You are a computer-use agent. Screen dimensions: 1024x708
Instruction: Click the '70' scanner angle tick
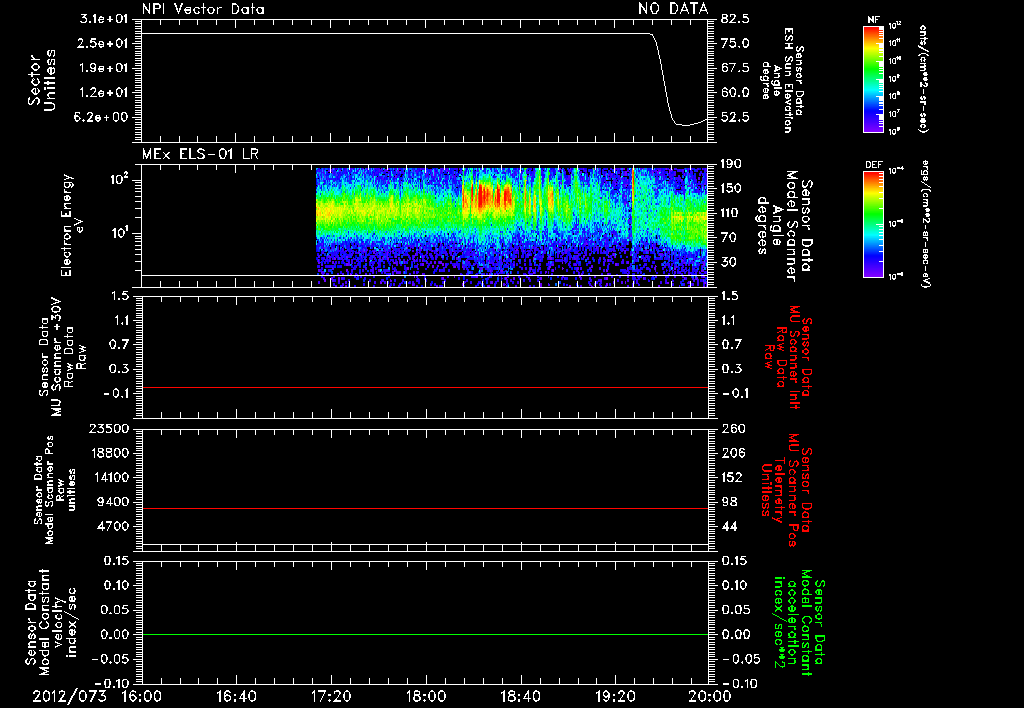click(x=728, y=238)
